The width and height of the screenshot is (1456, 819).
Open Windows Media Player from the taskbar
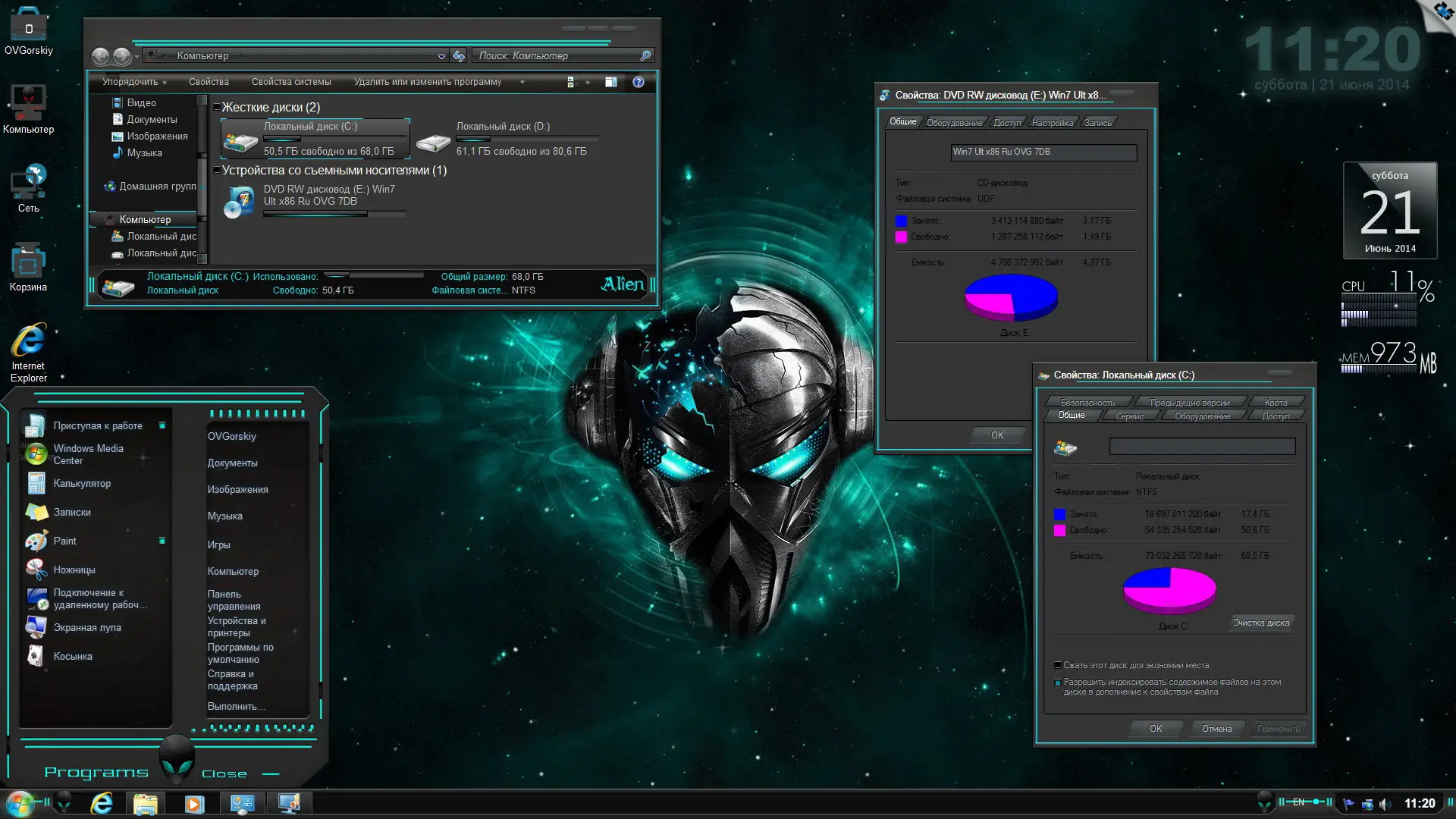click(x=194, y=804)
